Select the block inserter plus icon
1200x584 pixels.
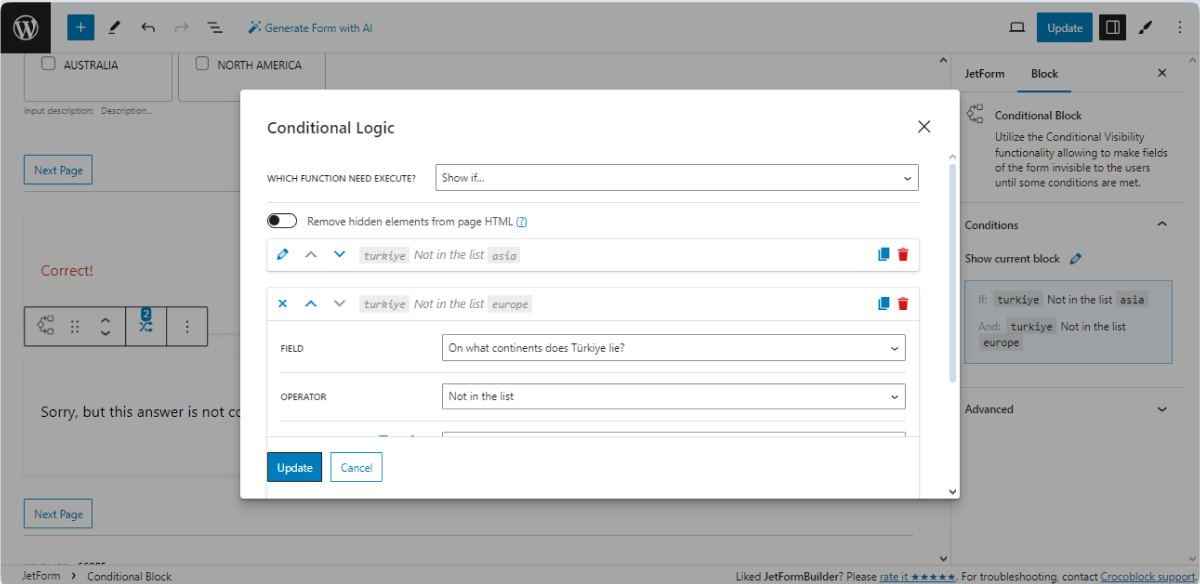(80, 27)
